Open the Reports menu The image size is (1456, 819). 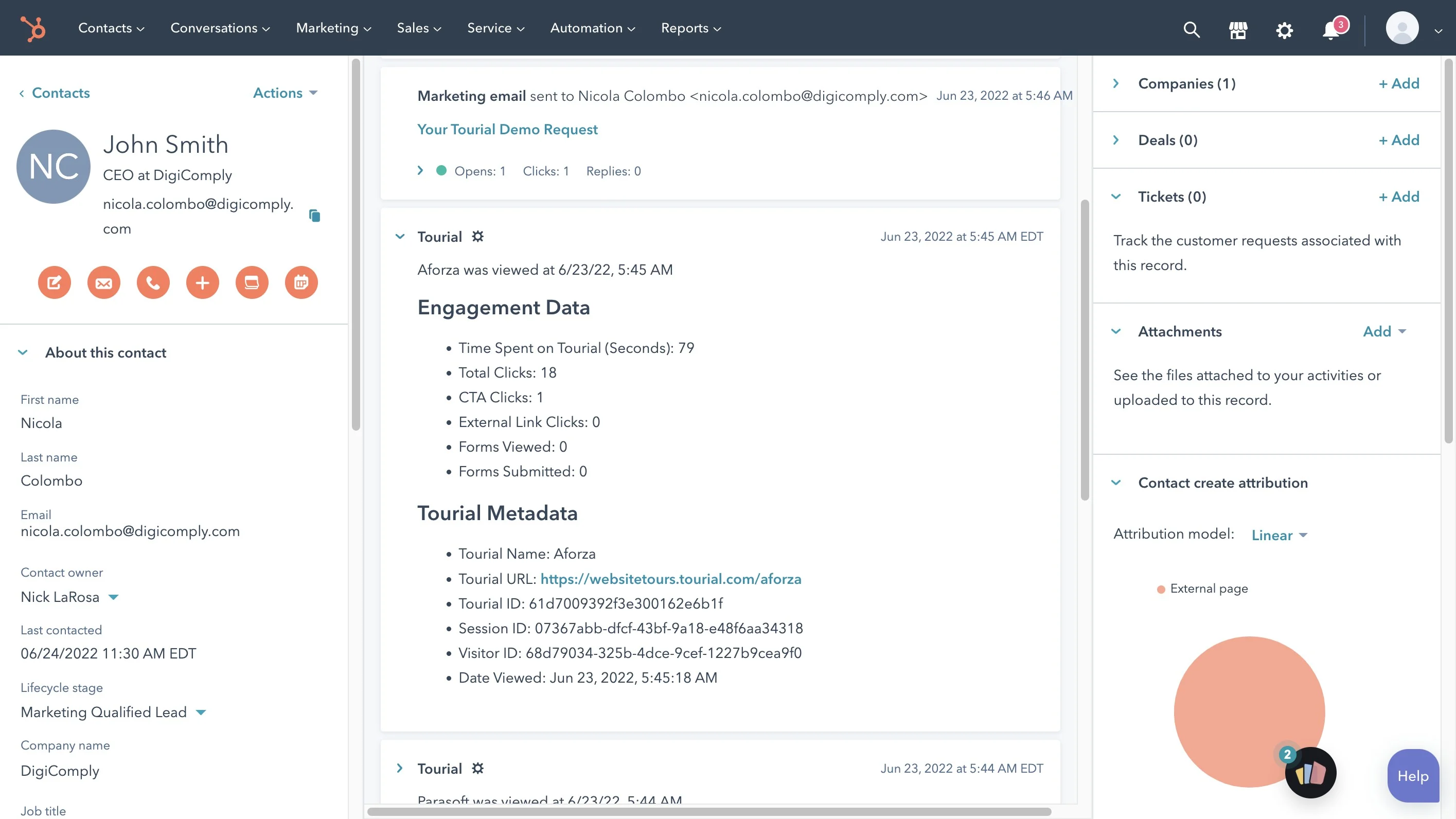690,28
